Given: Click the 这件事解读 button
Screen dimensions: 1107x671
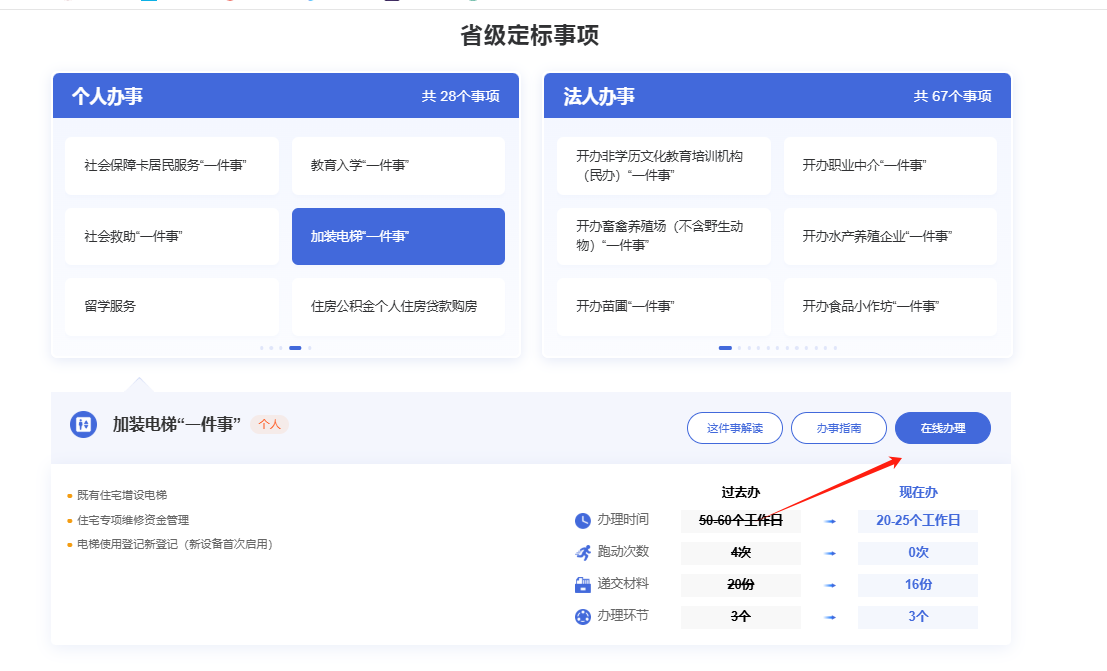Looking at the screenshot, I should [734, 428].
